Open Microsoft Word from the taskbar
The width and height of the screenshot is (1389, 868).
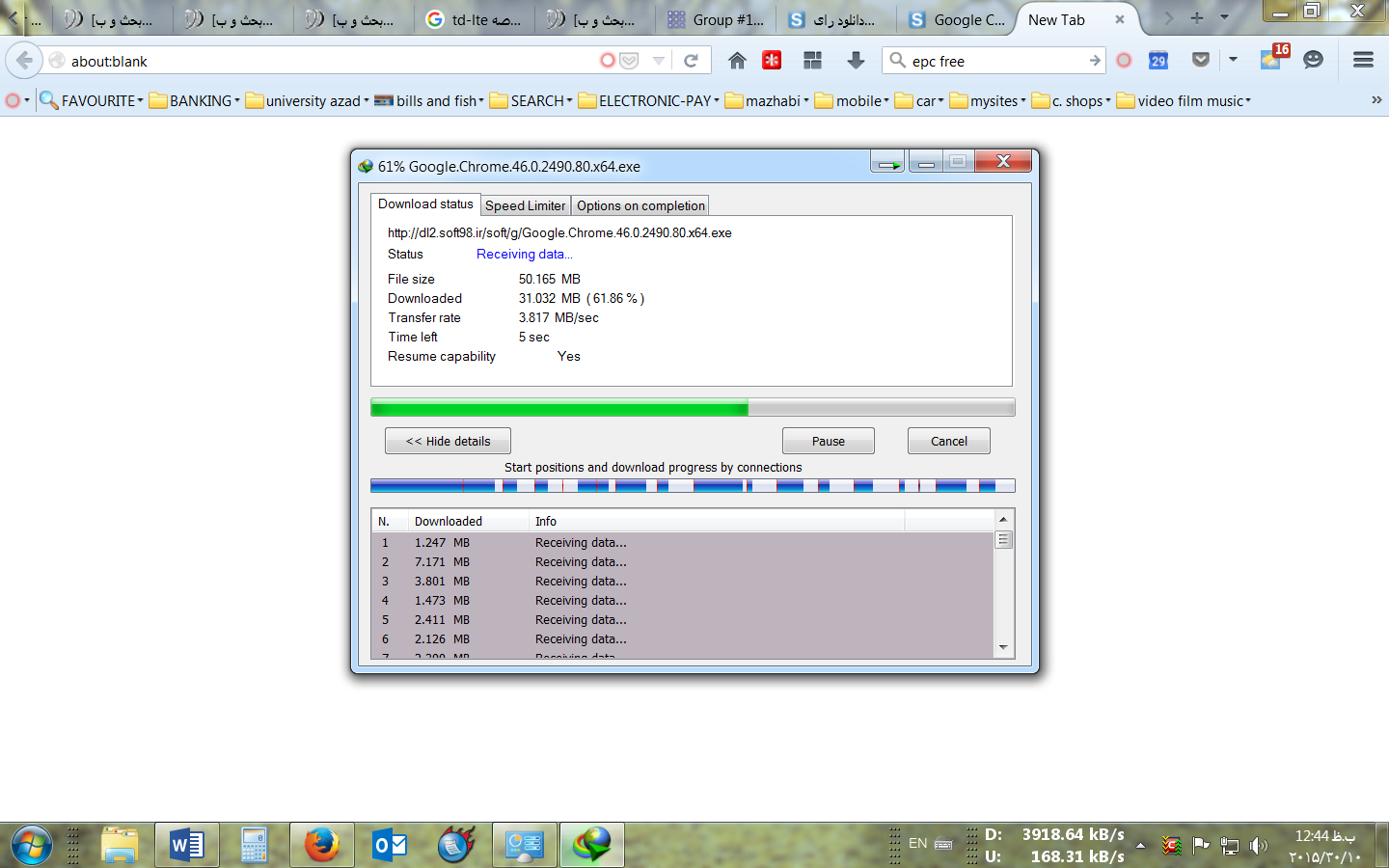point(187,846)
